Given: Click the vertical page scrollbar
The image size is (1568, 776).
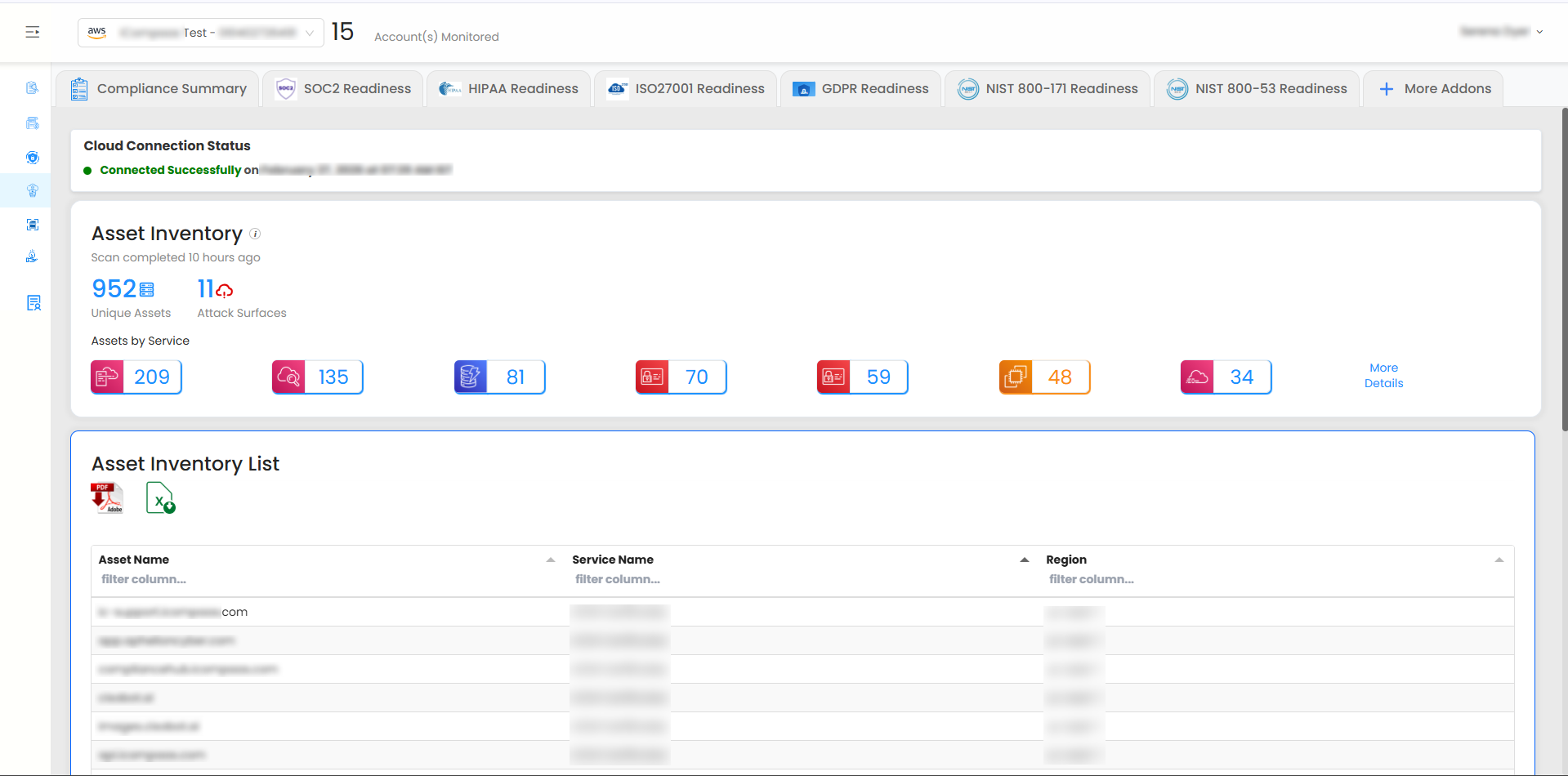Looking at the screenshot, I should [x=1564, y=270].
